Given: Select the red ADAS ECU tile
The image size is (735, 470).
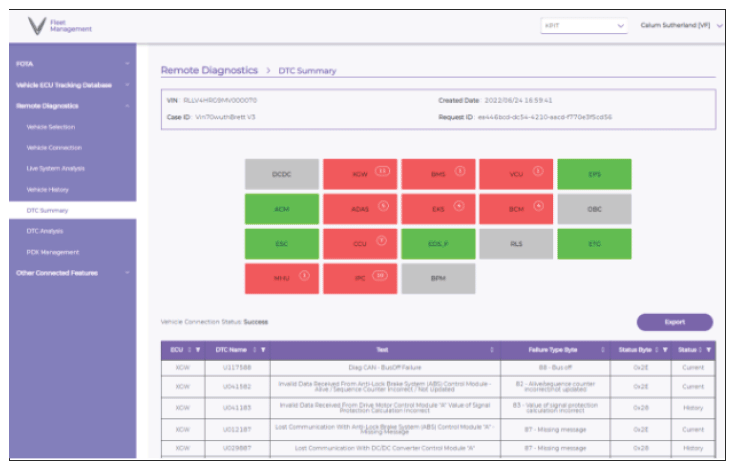Looking at the screenshot, I should click(359, 208).
